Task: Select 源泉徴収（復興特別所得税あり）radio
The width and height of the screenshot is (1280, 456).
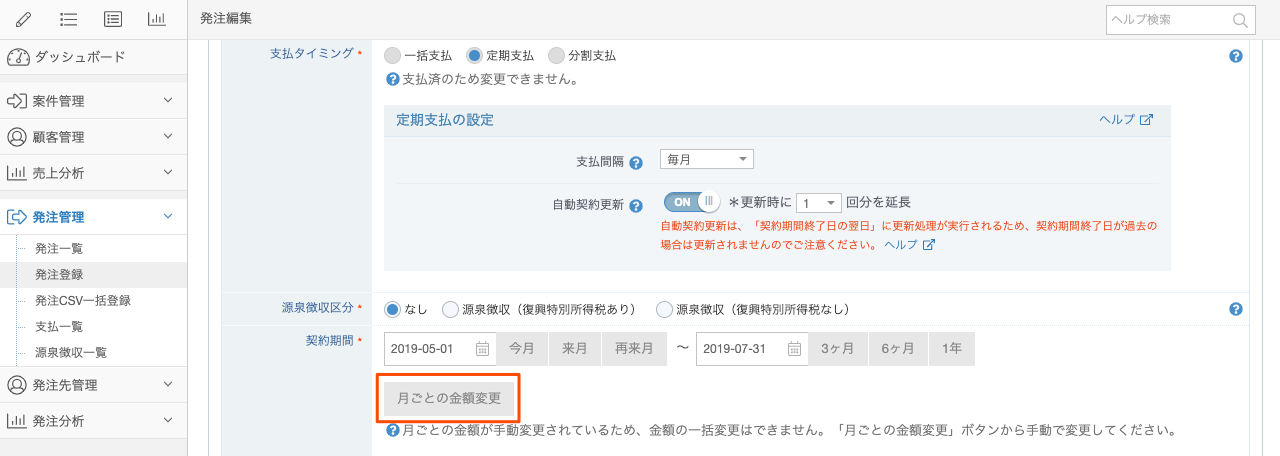Action: 450,309
